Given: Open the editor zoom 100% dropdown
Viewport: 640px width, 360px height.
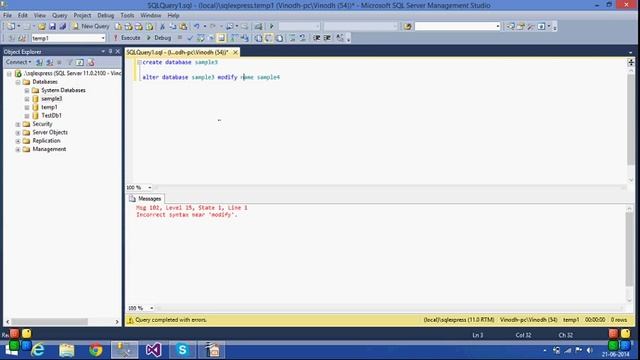Looking at the screenshot, I should tap(150, 187).
